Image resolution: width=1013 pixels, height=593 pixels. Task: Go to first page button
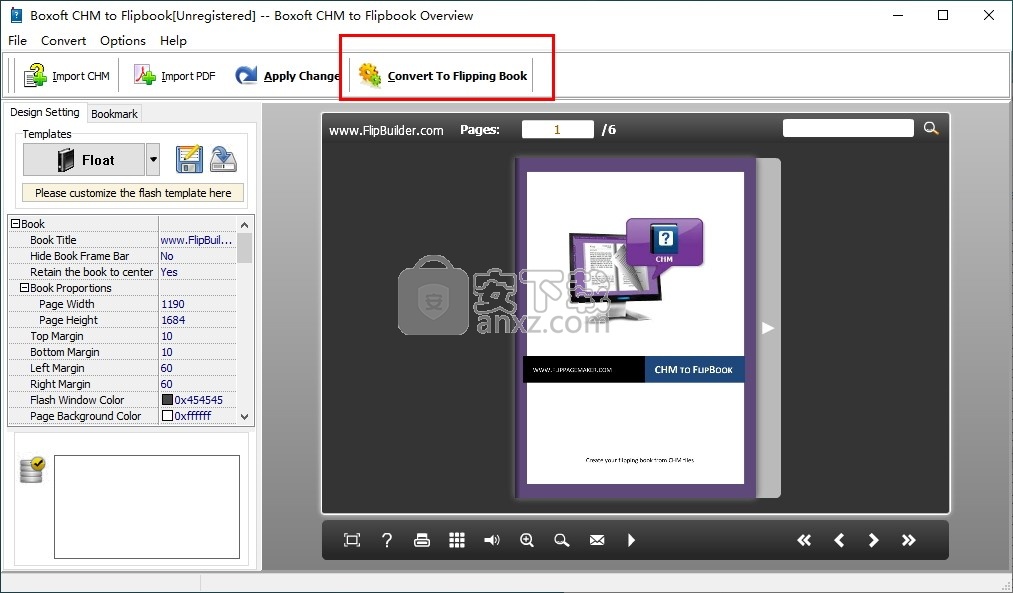pyautogui.click(x=804, y=540)
